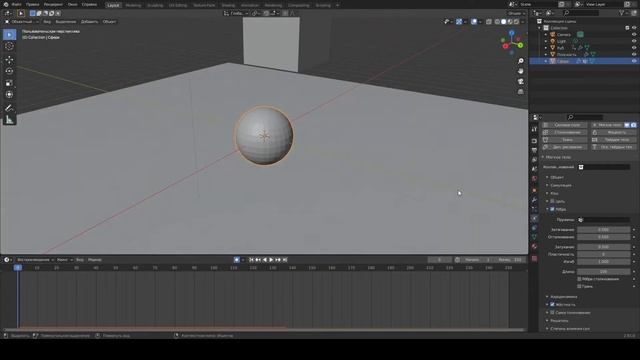Switch to the Modeling workspace tab
This screenshot has height=360, width=640.
[x=133, y=5]
